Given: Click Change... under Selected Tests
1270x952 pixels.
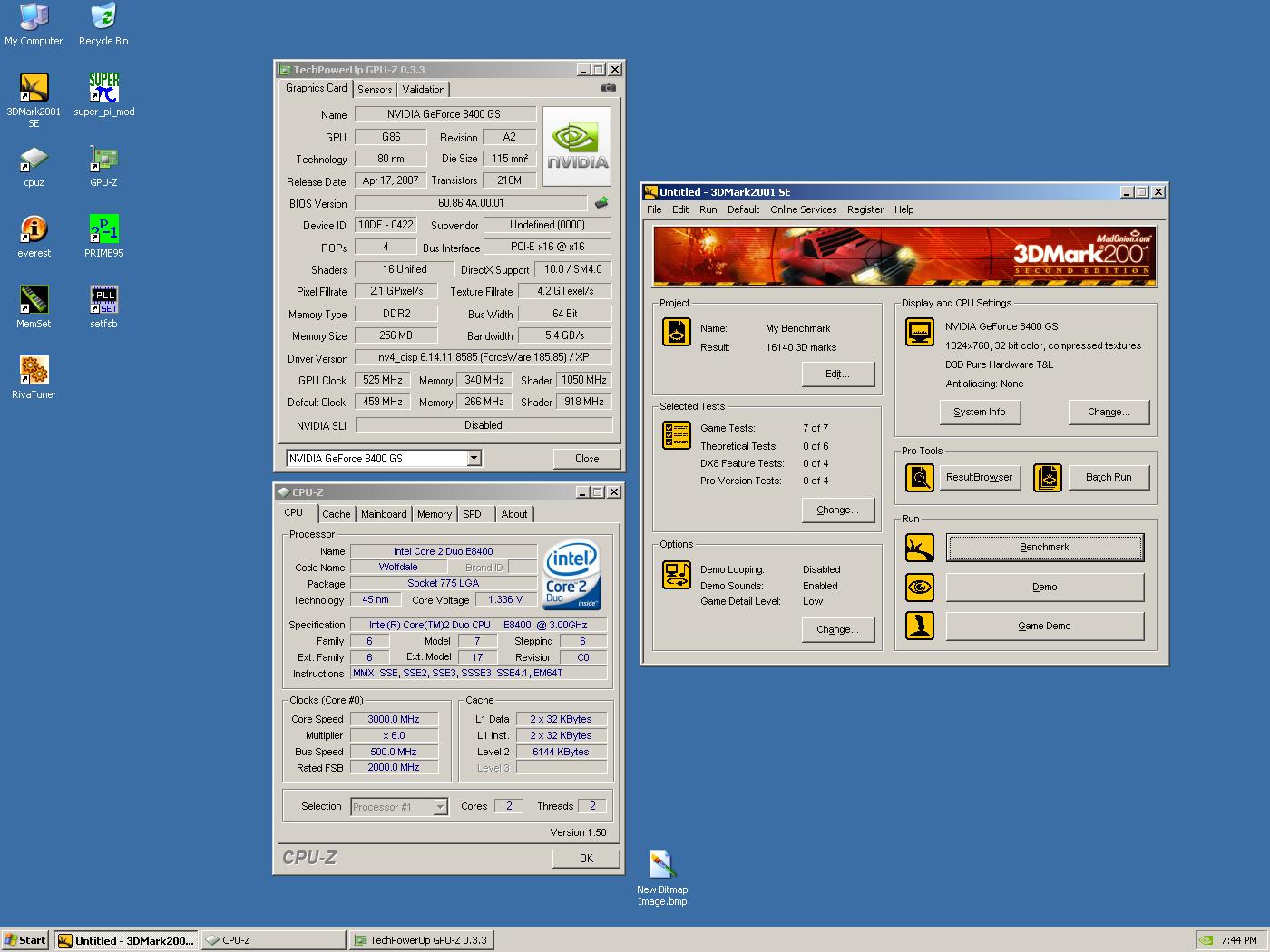Looking at the screenshot, I should click(838, 510).
